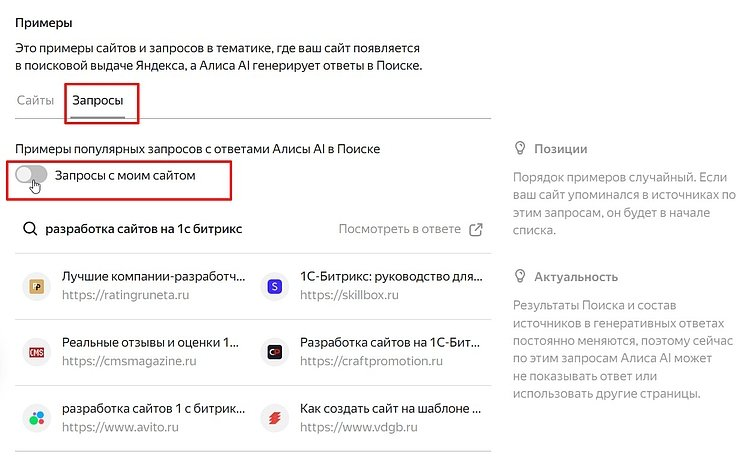Switch to the Сайты tab
751x462 pixels.
[x=35, y=101]
